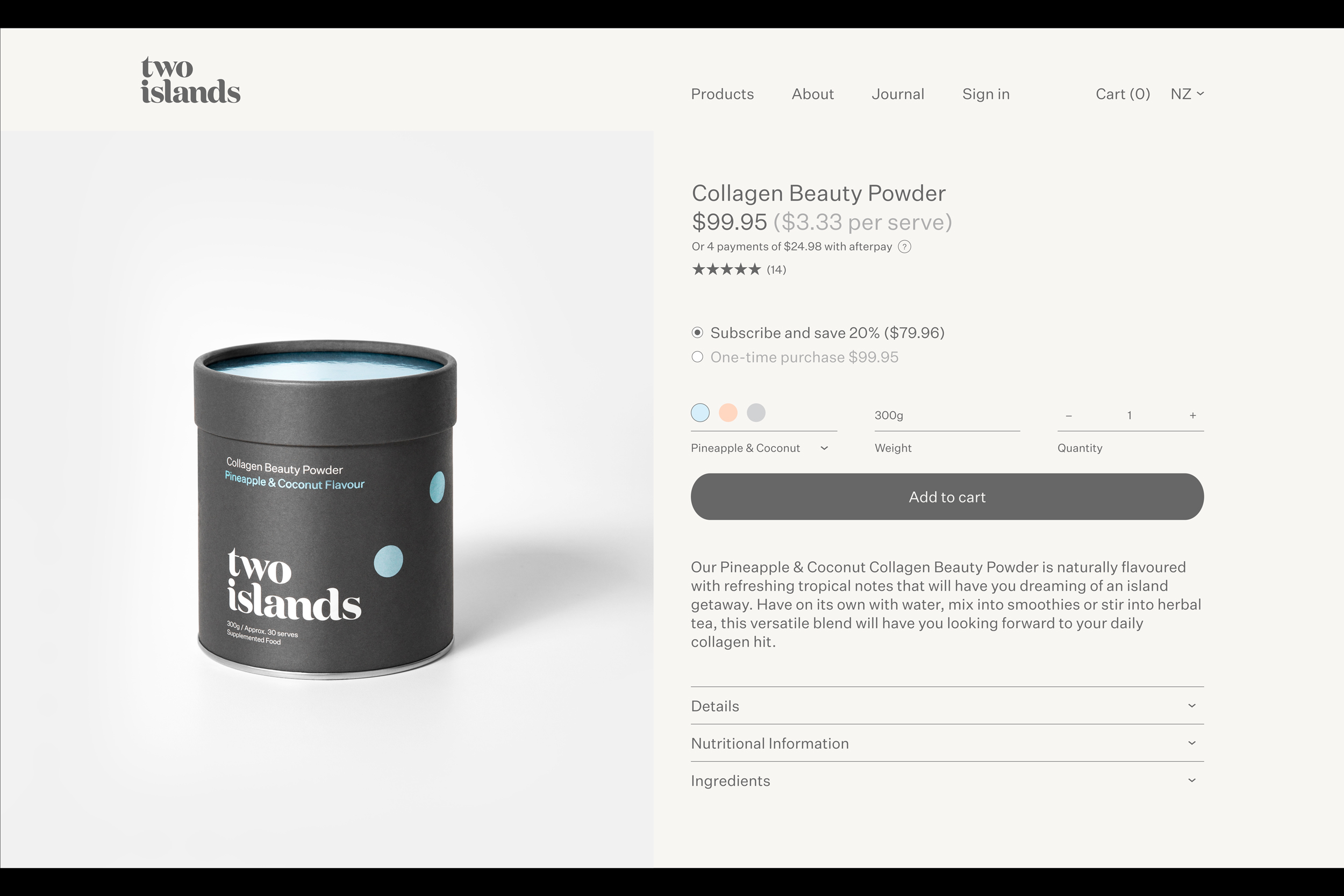Select One-time purchase $99.95 option
This screenshot has height=896, width=1344.
tap(794, 357)
